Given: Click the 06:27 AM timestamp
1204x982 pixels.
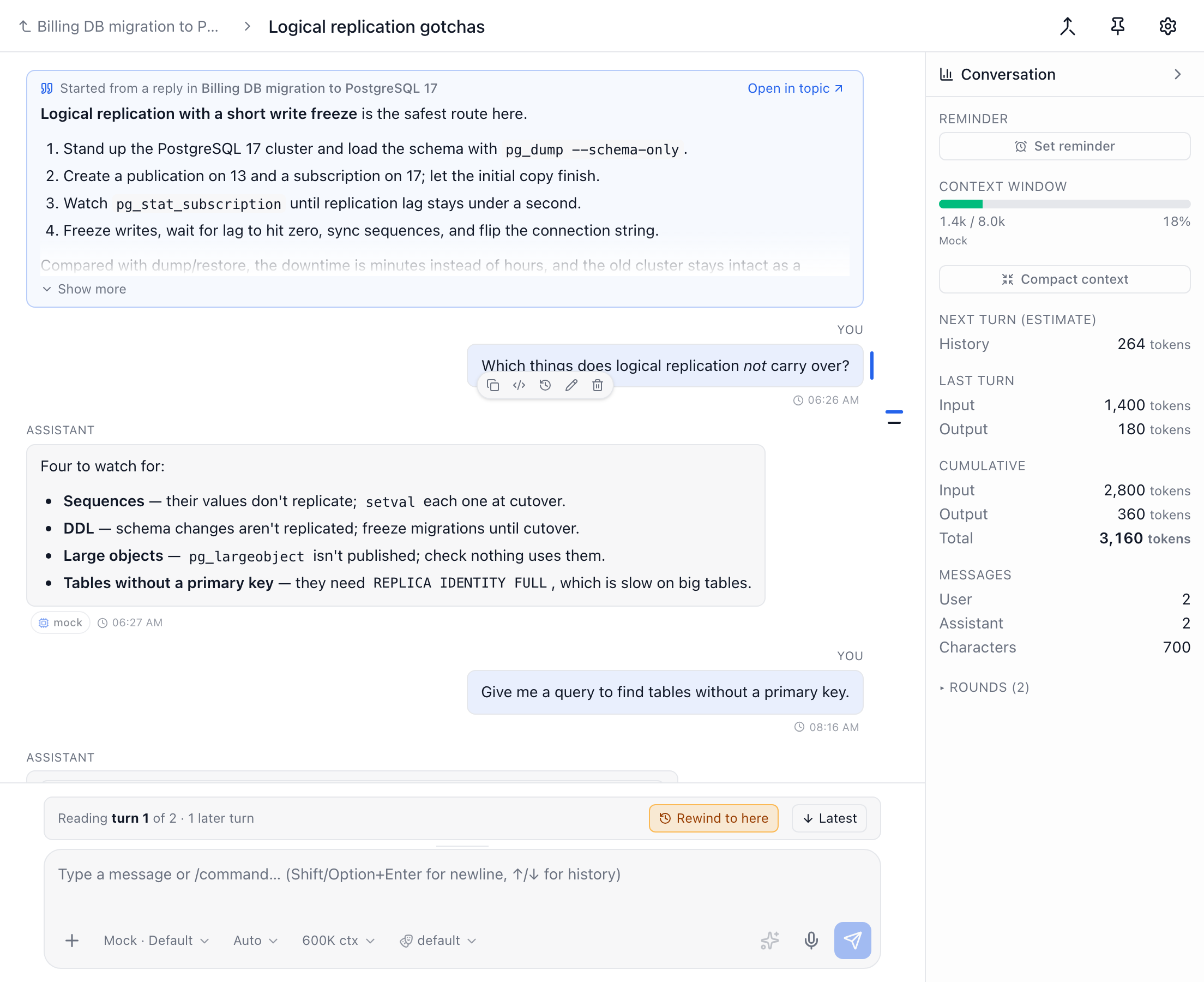Looking at the screenshot, I should click(130, 622).
